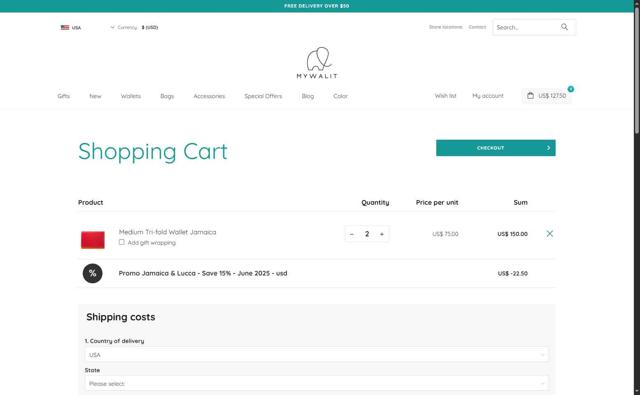Open the Contact link
The width and height of the screenshot is (640, 395).
point(477,27)
